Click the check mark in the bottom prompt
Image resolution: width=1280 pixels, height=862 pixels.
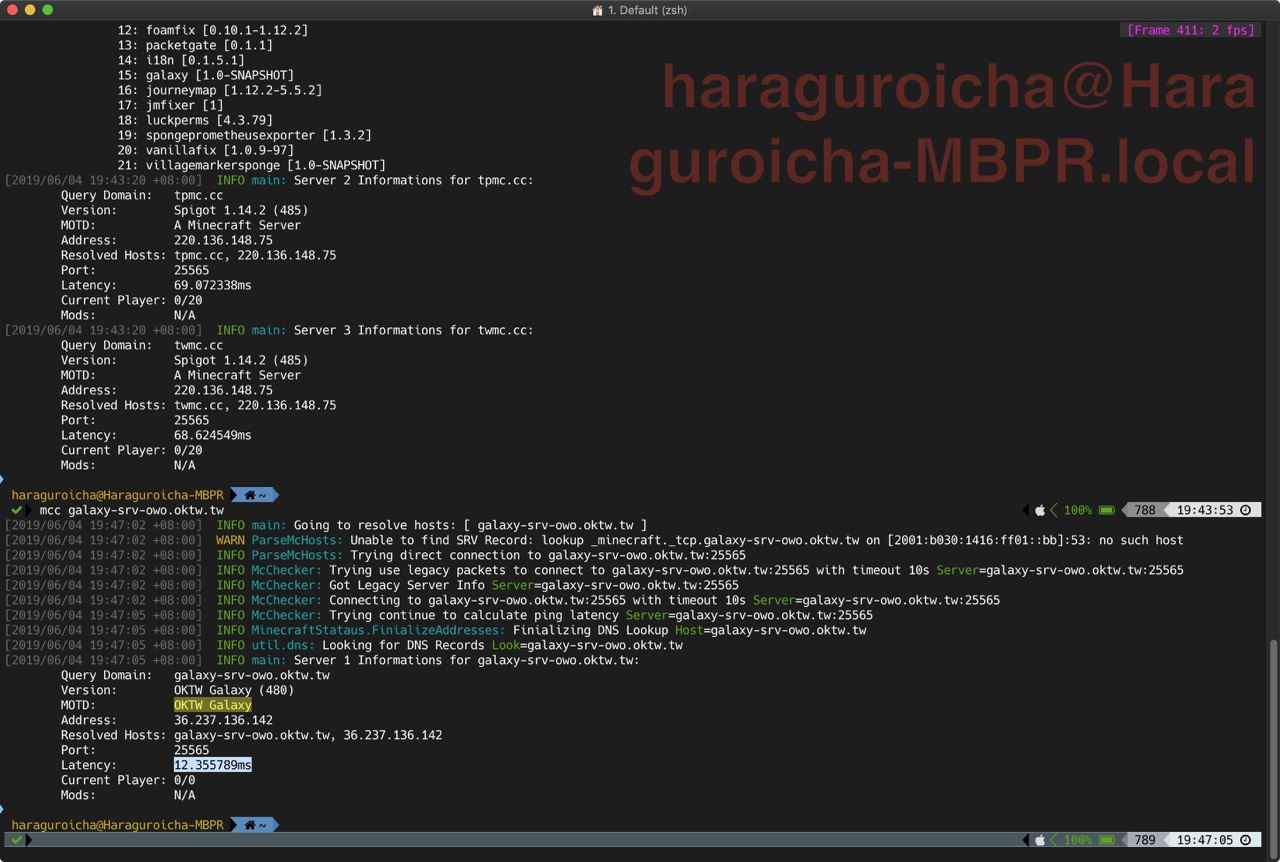17,840
